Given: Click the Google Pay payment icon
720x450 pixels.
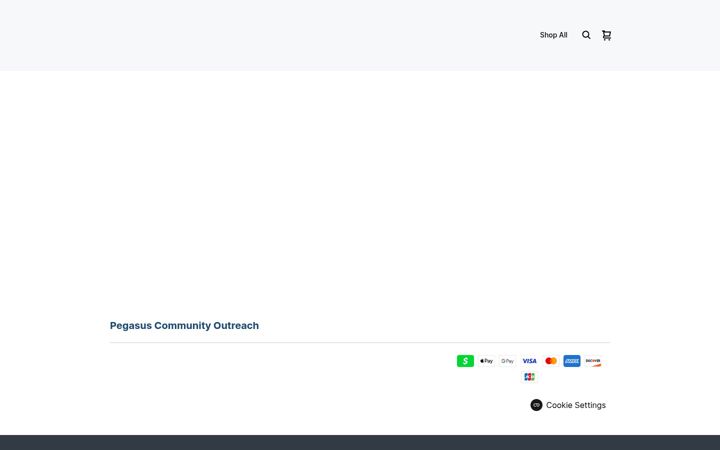Looking at the screenshot, I should pos(508,361).
